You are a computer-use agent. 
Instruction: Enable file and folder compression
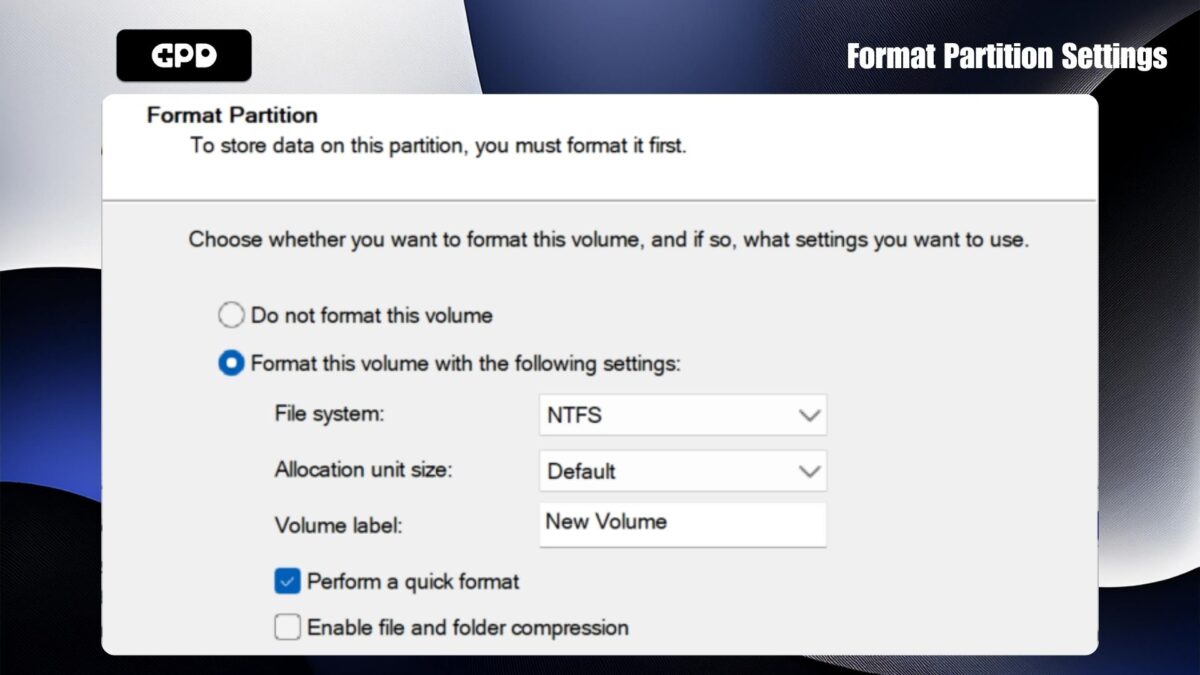coord(287,627)
